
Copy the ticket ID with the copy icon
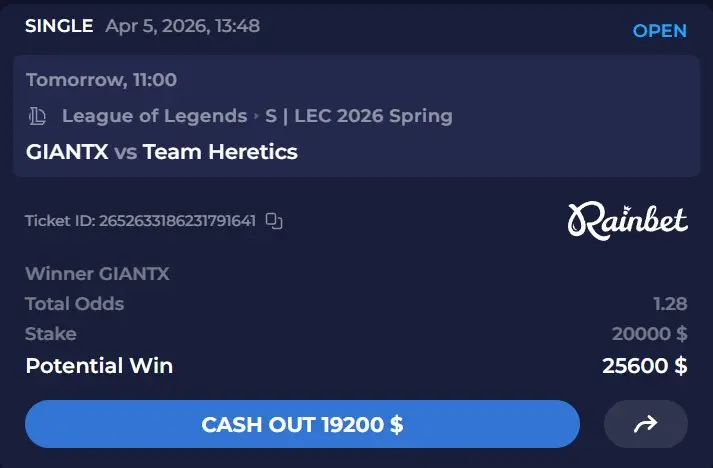[x=274, y=221]
